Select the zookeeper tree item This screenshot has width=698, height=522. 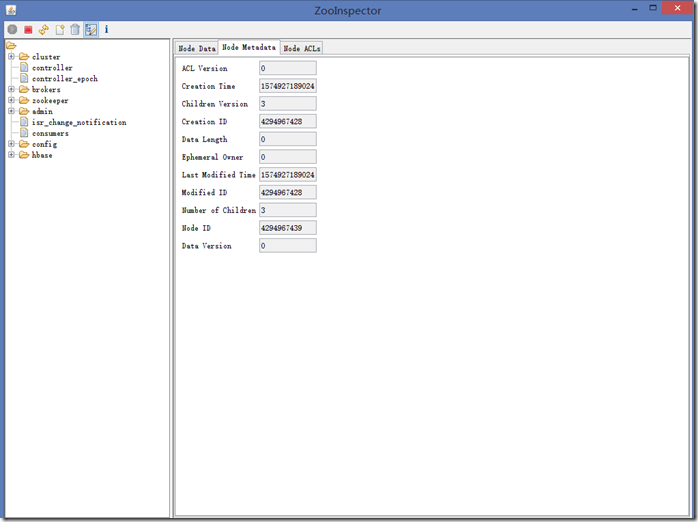50,101
